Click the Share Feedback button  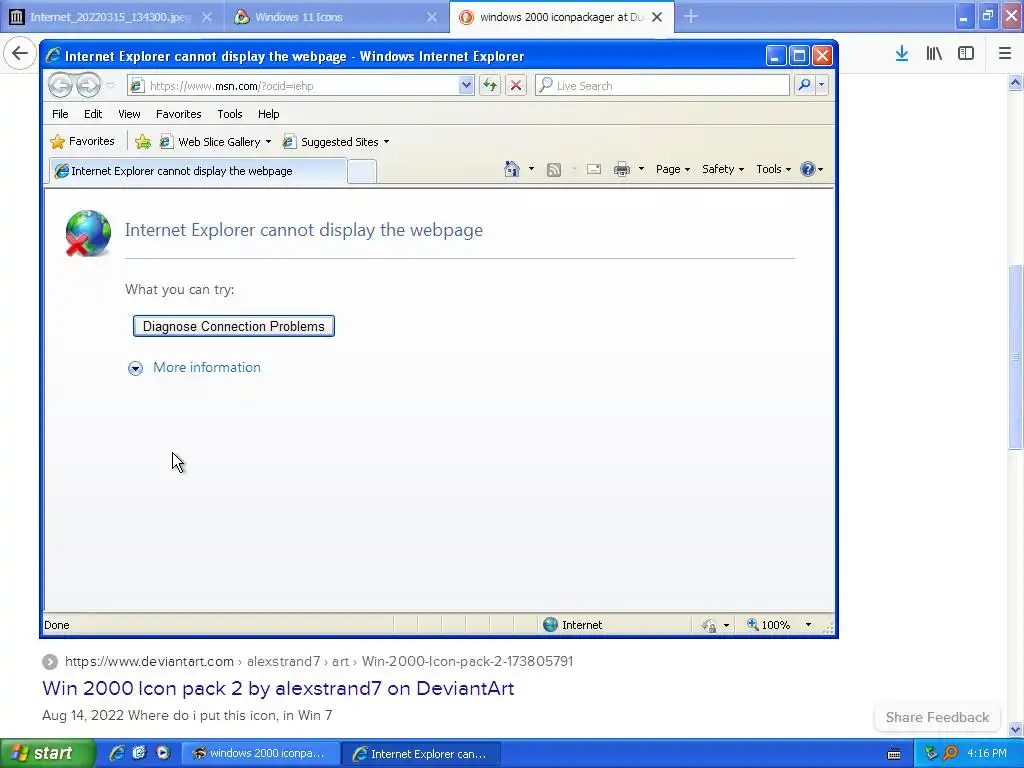[937, 717]
